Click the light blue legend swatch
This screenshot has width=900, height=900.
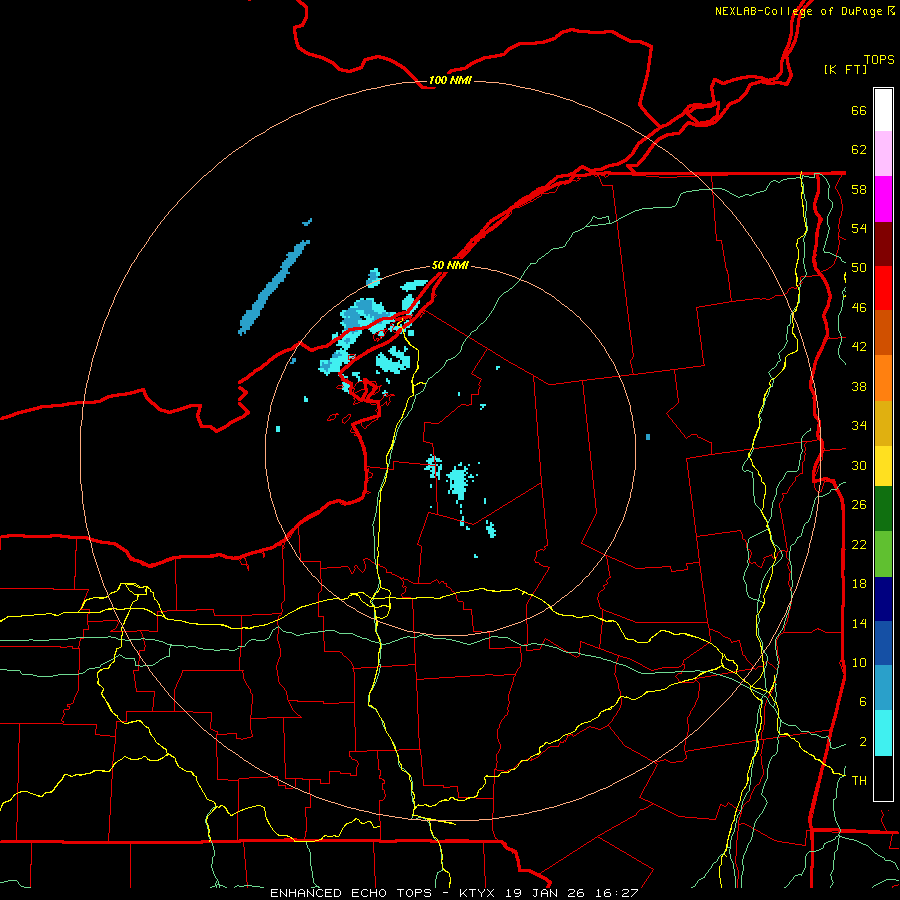[x=883, y=688]
